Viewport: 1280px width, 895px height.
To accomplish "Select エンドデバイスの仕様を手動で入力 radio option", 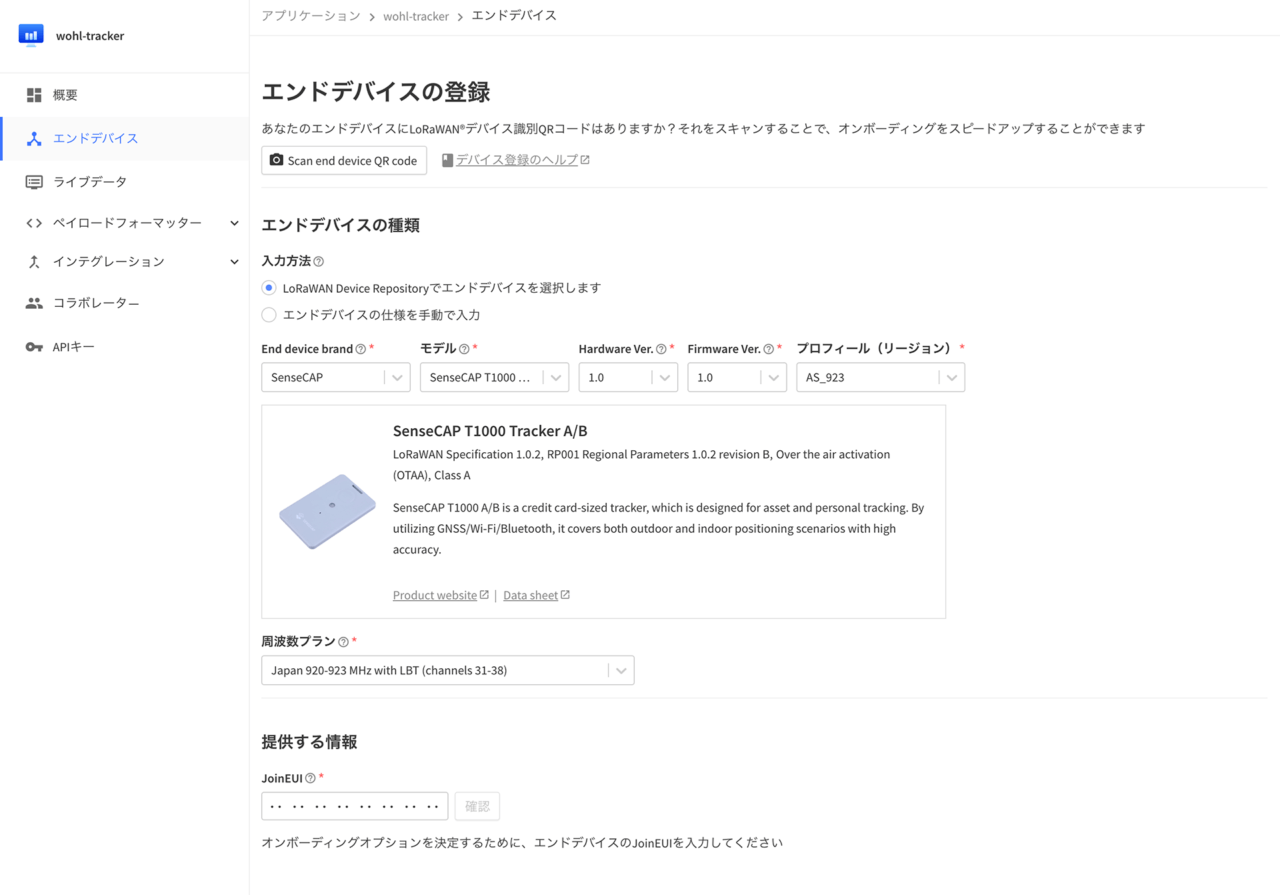I will point(269,315).
